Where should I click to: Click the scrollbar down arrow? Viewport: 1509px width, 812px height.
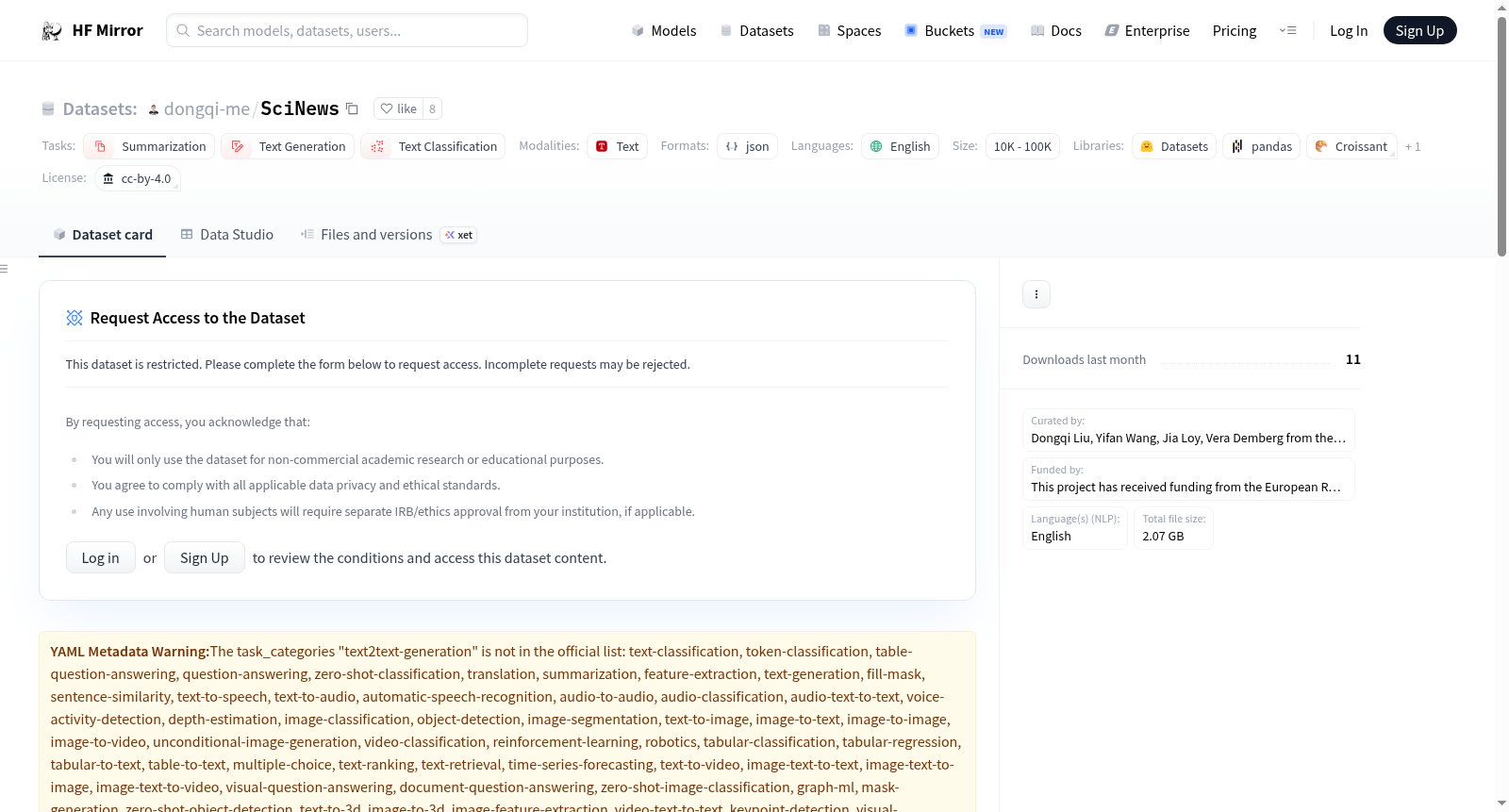coord(1501,804)
